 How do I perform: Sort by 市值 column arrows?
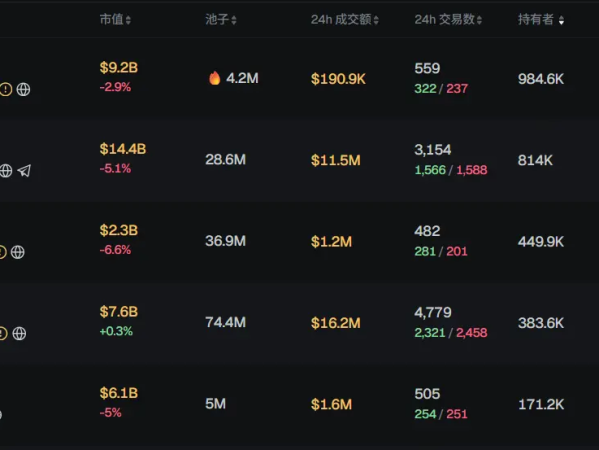pos(128,20)
